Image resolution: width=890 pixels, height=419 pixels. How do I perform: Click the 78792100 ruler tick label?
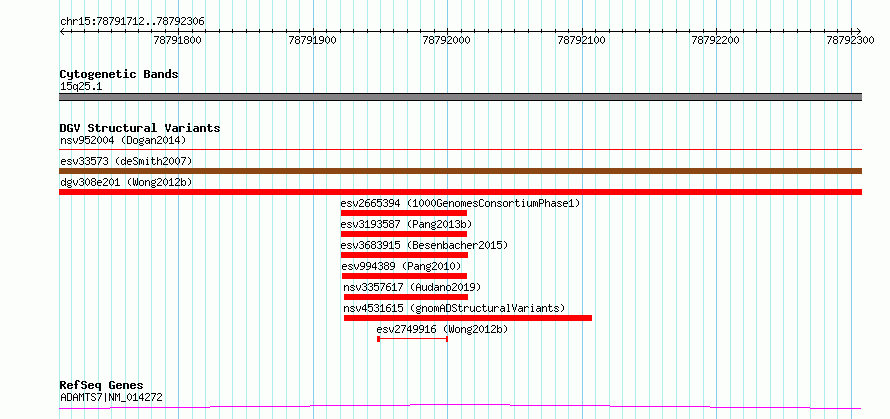(581, 40)
